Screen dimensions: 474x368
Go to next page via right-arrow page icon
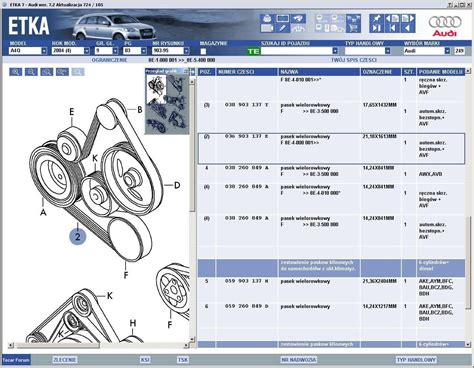408,18
